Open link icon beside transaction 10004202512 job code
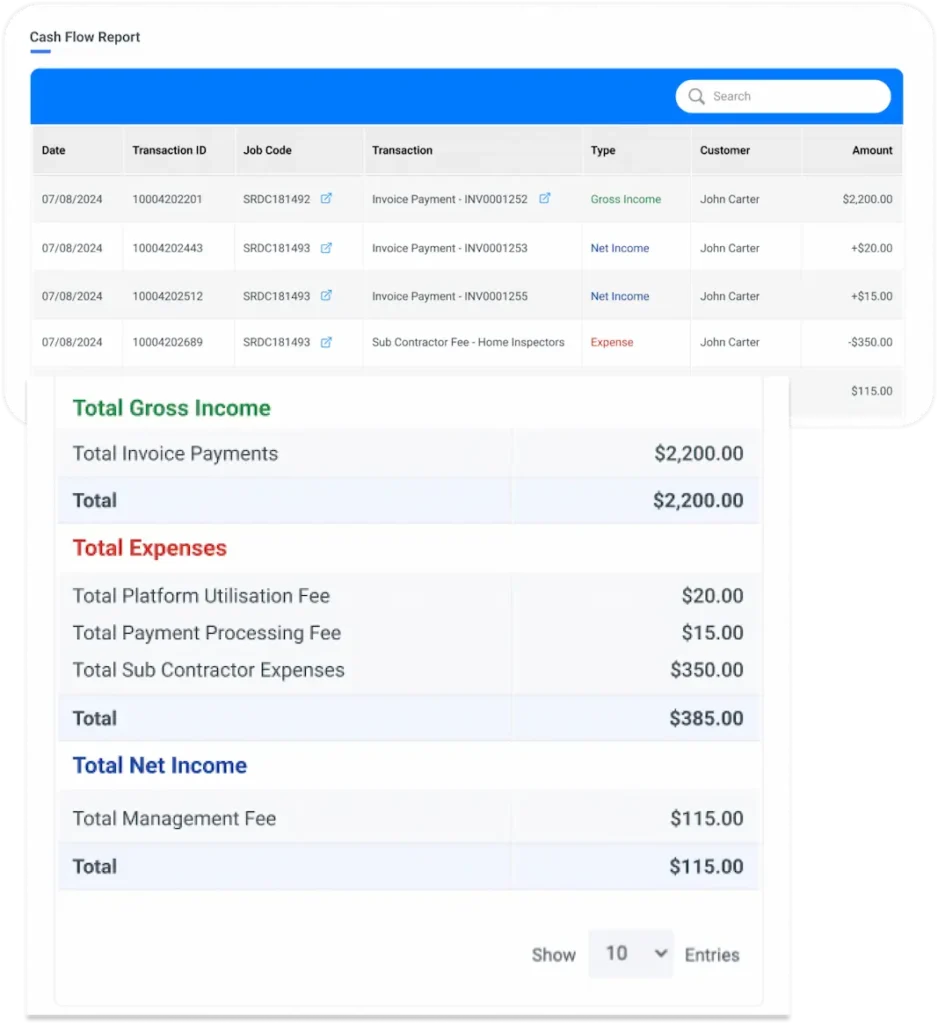This screenshot has height=1024, width=938. pos(326,296)
